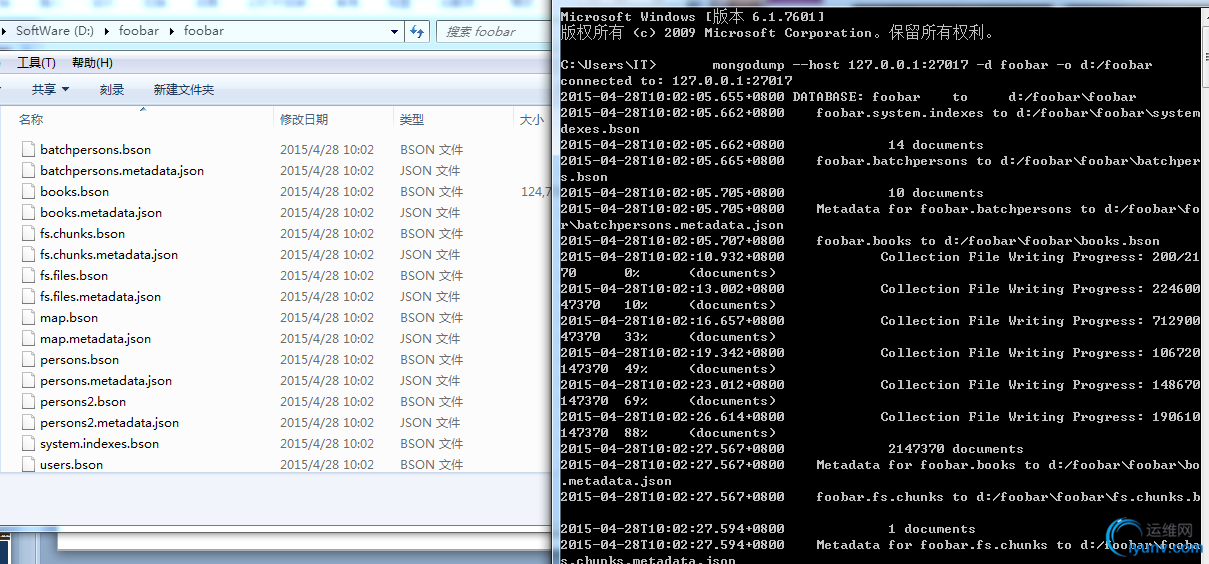Image resolution: width=1209 pixels, height=564 pixels.
Task: Sort by the 名称 column header
Action: point(31,119)
